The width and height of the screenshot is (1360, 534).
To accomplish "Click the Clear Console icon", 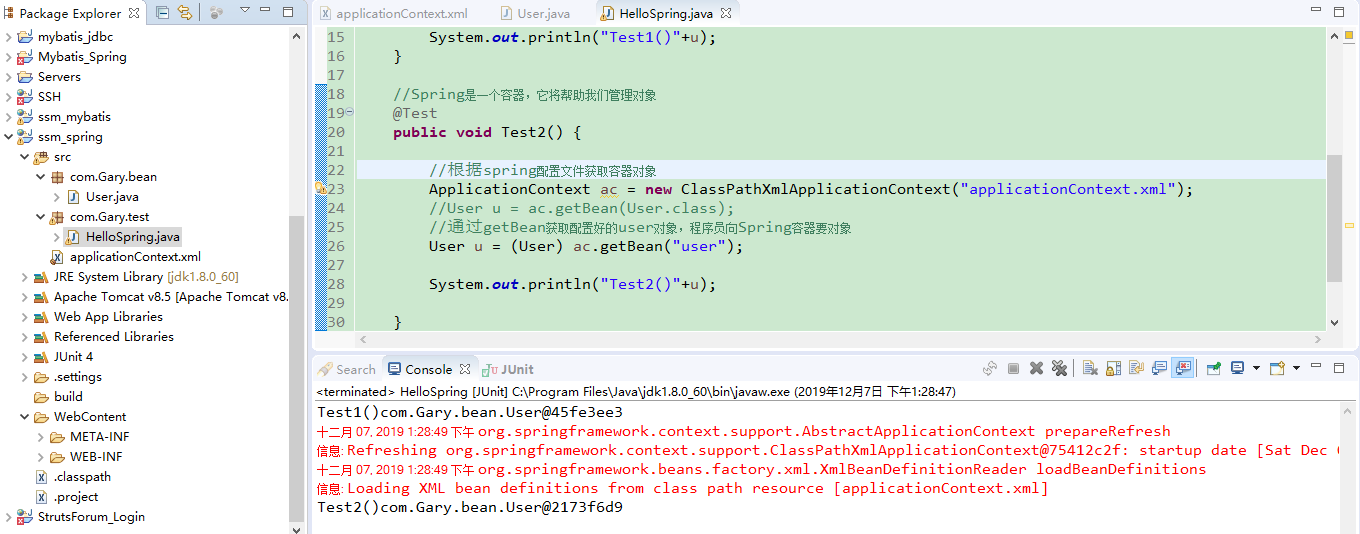I will click(x=1090, y=369).
